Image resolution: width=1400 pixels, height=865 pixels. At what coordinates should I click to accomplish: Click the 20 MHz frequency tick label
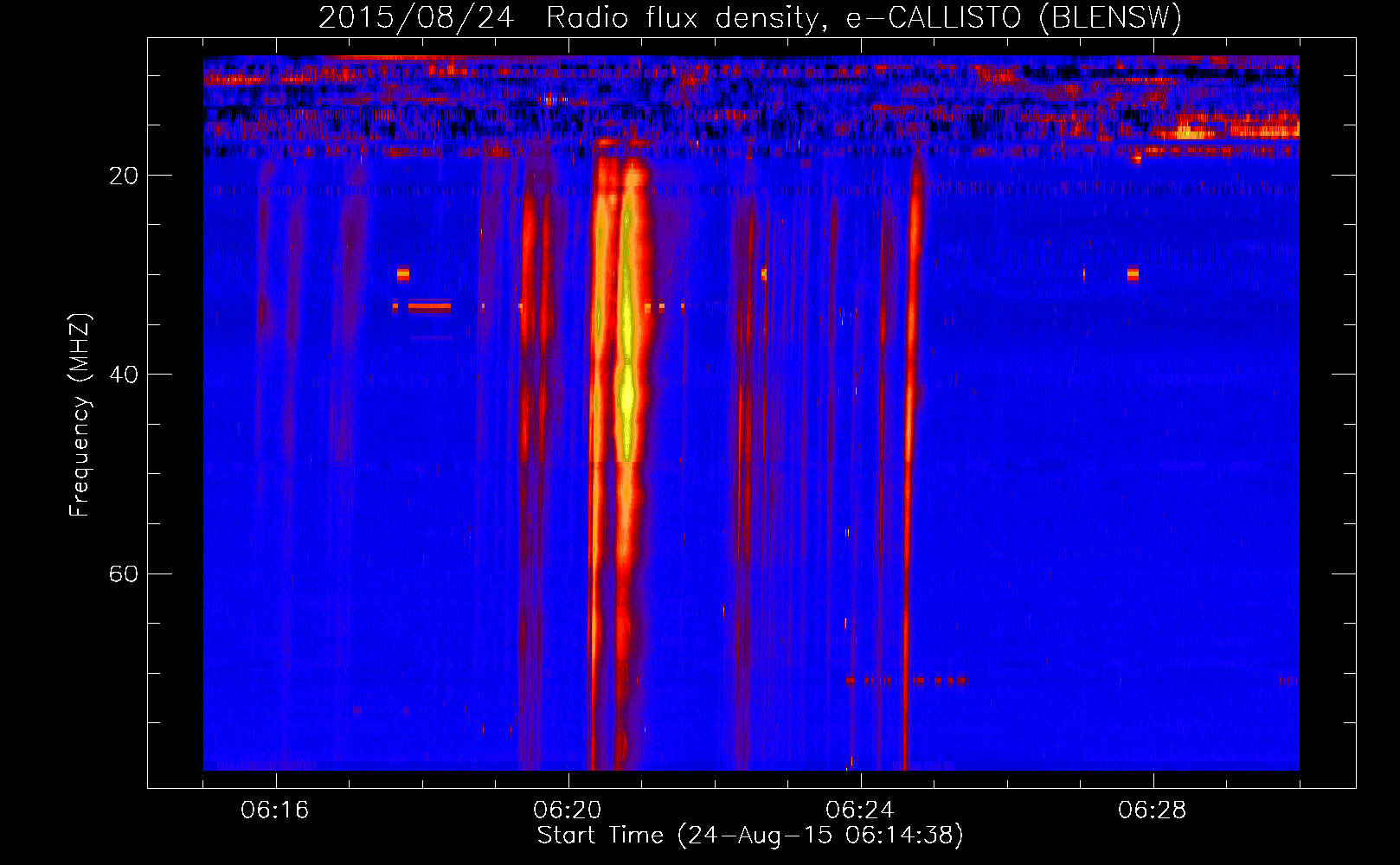click(124, 176)
